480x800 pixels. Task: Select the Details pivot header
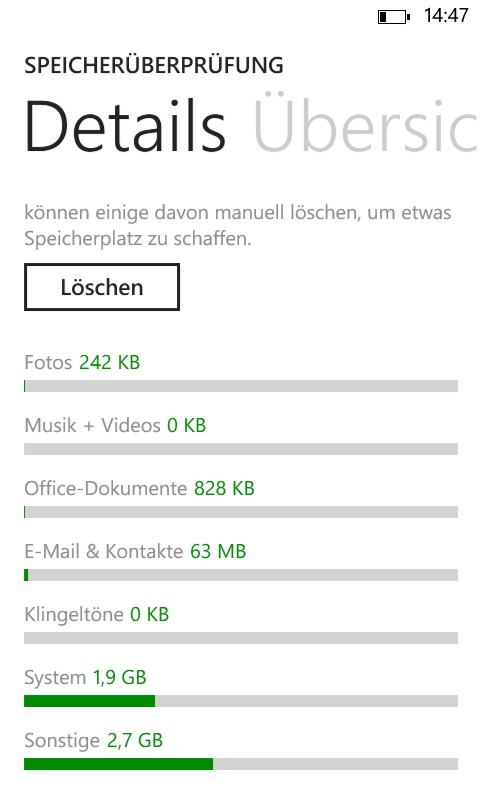tap(125, 126)
